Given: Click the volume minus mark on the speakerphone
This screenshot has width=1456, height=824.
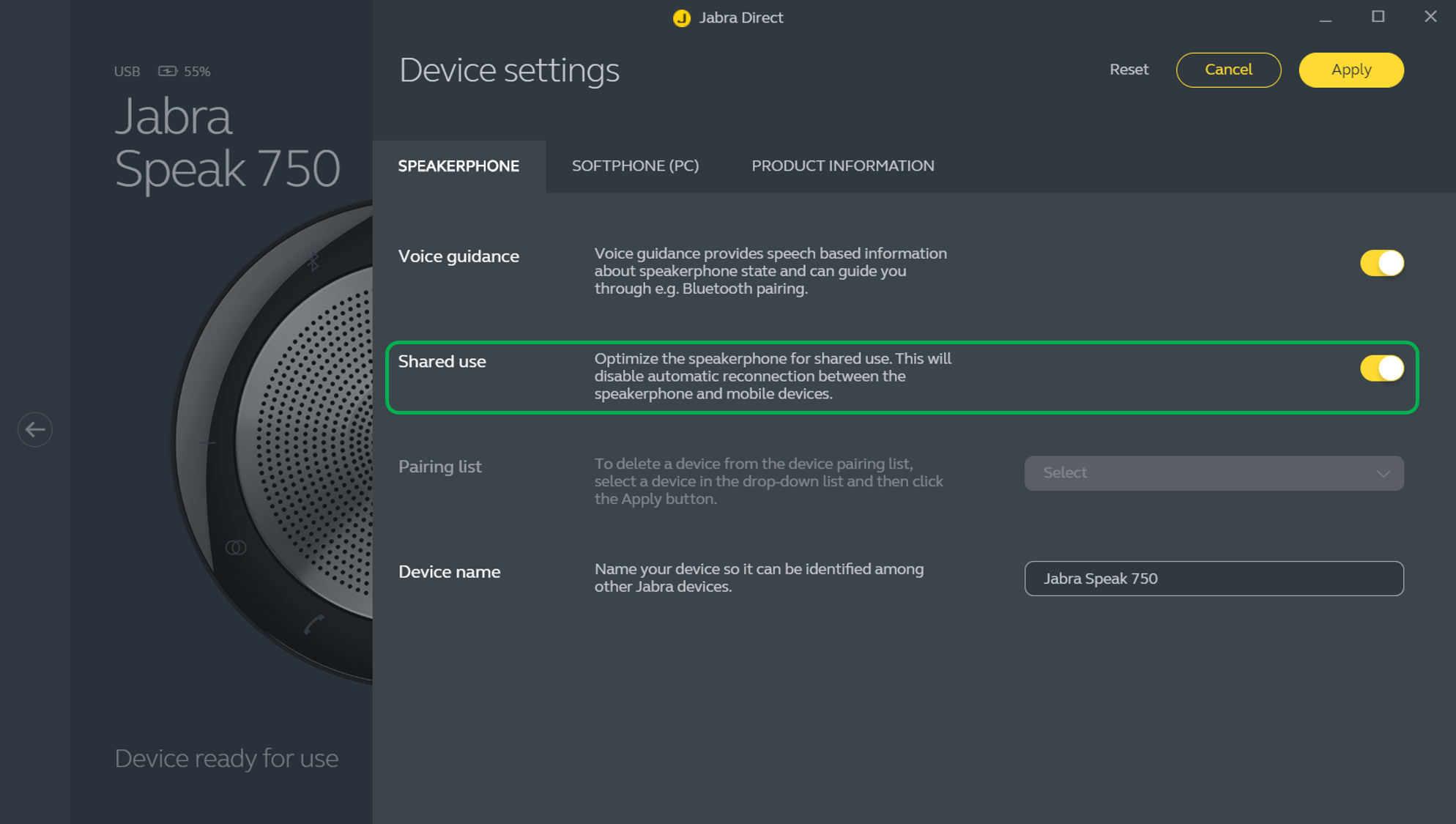Looking at the screenshot, I should coord(208,442).
